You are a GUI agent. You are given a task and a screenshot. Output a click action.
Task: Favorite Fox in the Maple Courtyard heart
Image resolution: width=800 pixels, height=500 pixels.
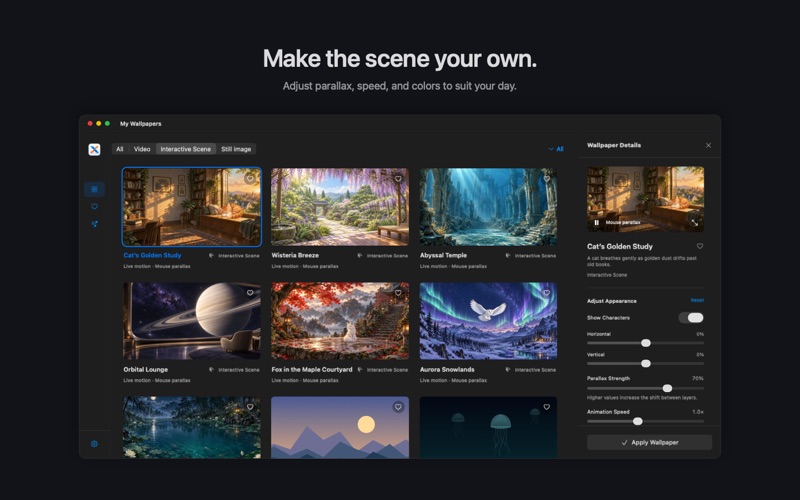pyautogui.click(x=398, y=293)
